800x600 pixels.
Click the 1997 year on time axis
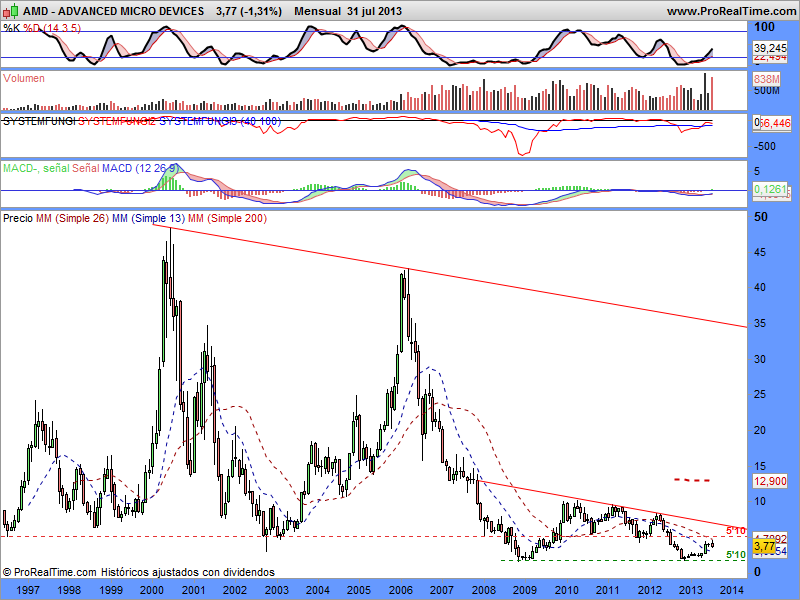coord(28,590)
